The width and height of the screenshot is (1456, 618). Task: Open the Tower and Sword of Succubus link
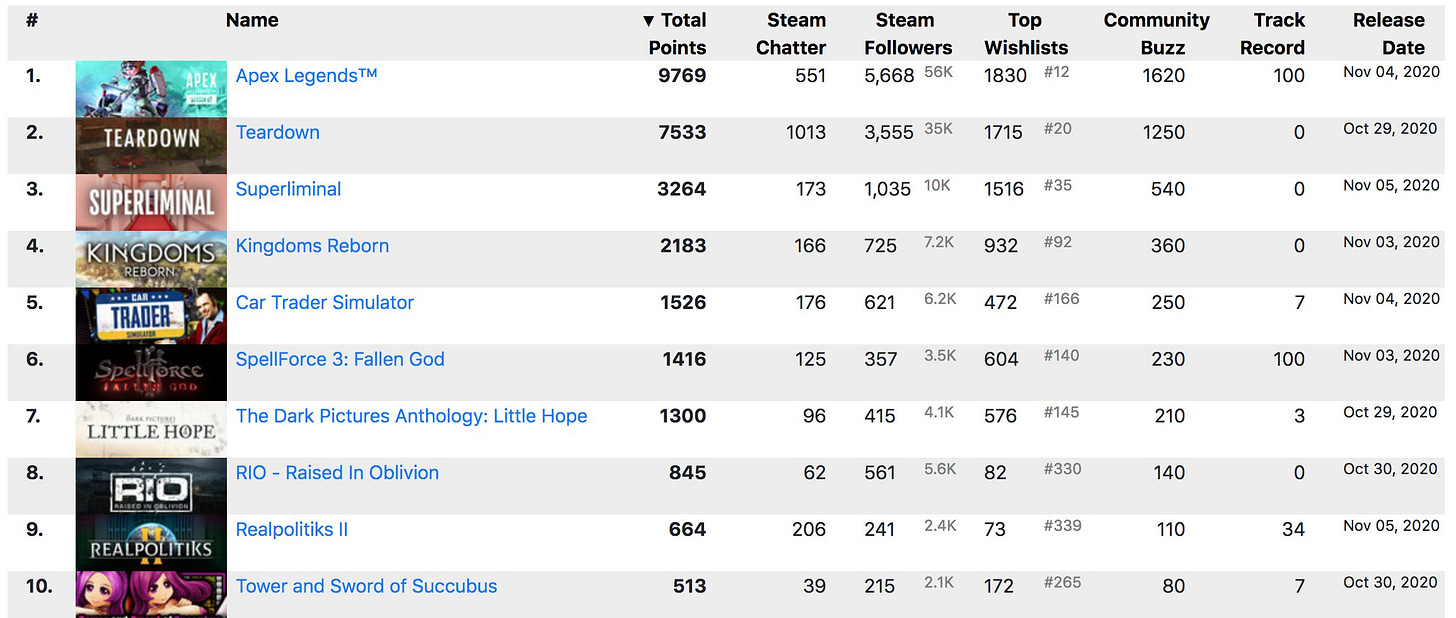366,587
